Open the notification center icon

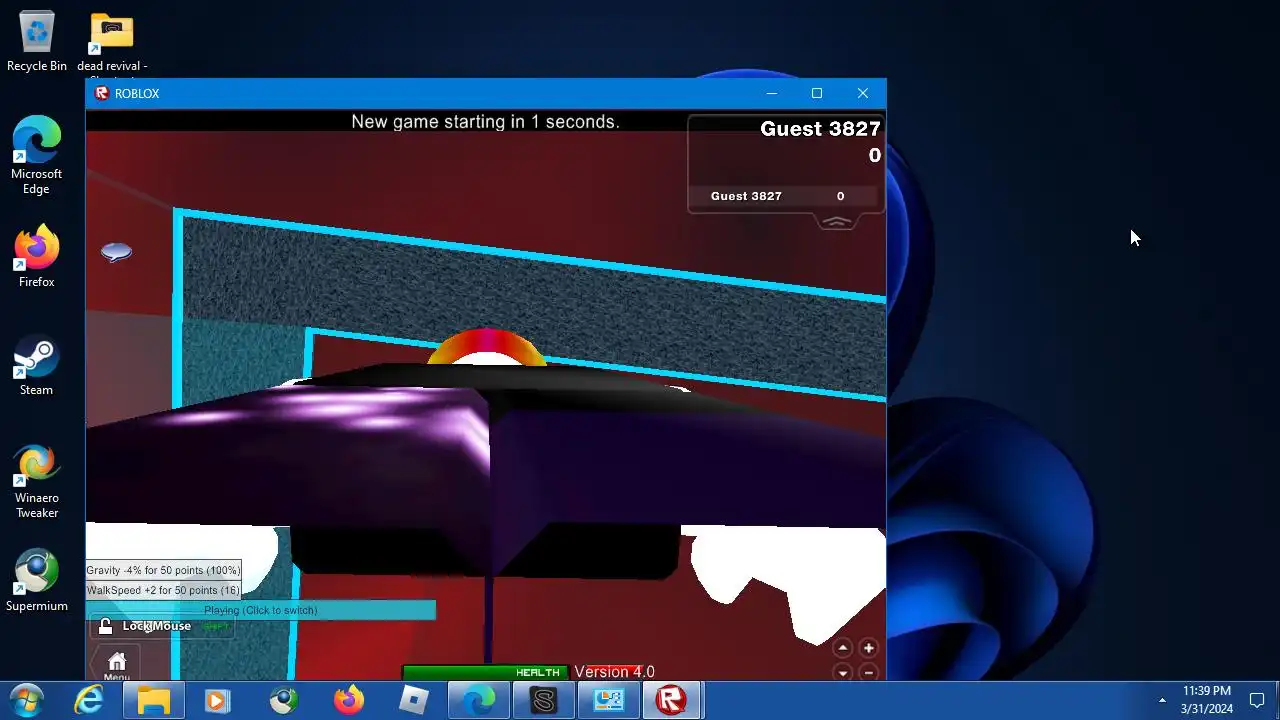click(1257, 700)
